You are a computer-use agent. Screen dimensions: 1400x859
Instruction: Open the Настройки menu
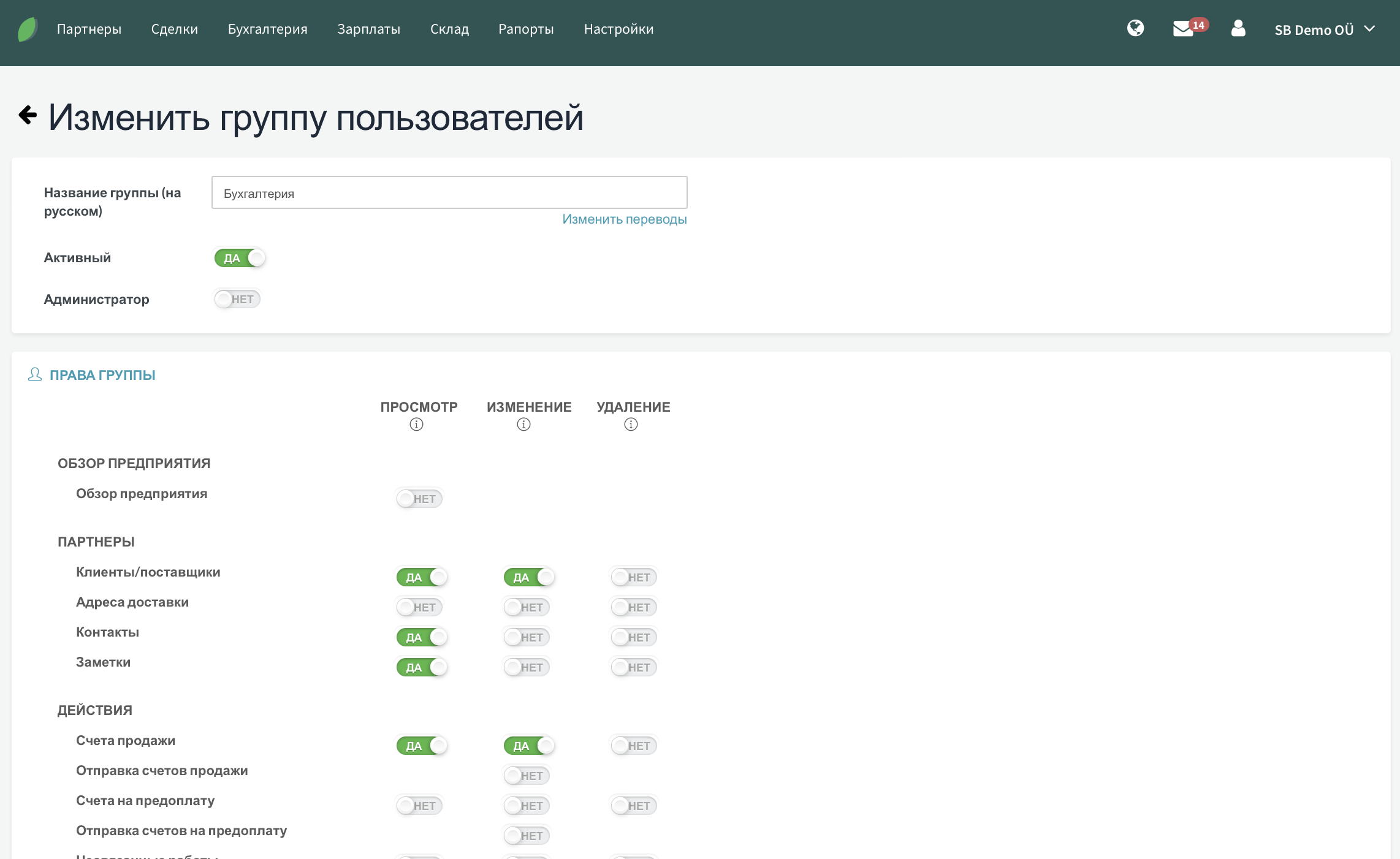(618, 29)
